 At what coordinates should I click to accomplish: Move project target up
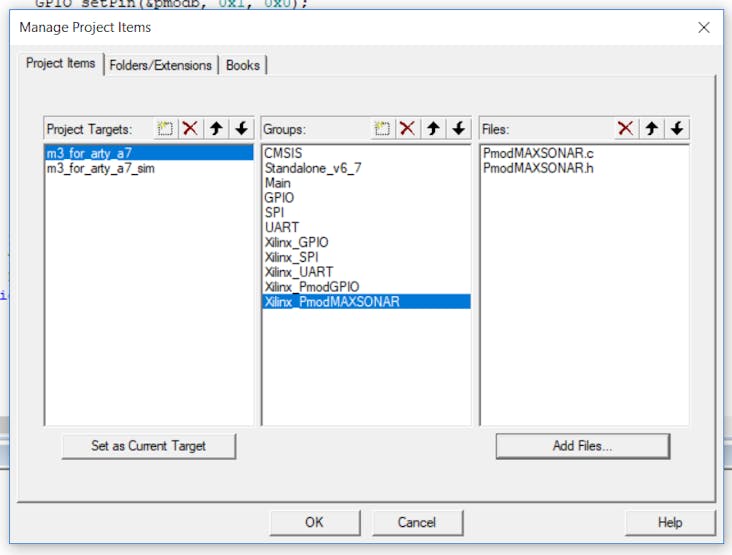216,128
